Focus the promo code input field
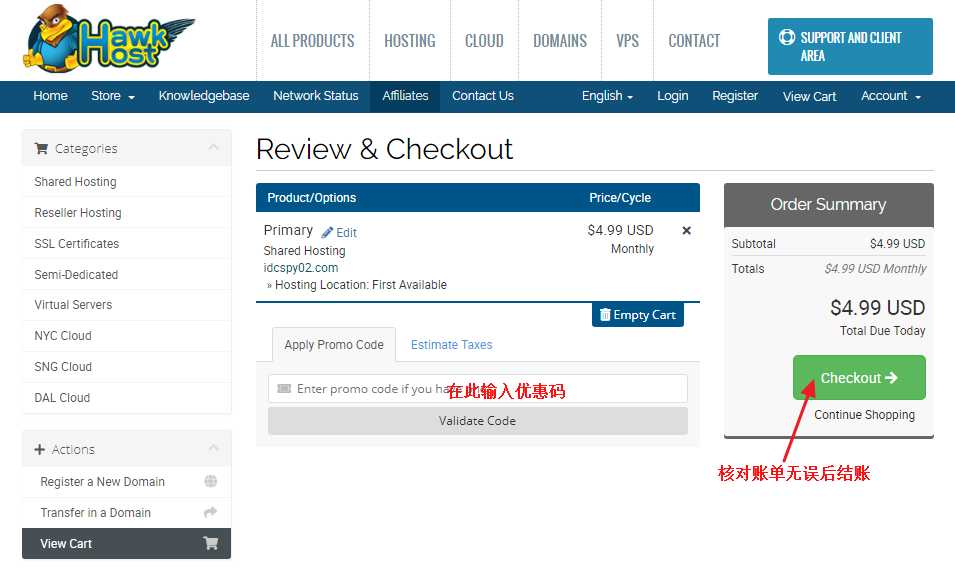955x568 pixels. click(477, 389)
